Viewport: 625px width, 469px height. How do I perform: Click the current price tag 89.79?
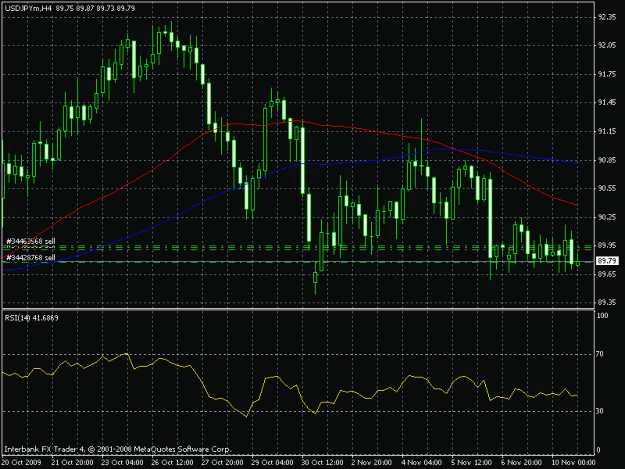(607, 261)
